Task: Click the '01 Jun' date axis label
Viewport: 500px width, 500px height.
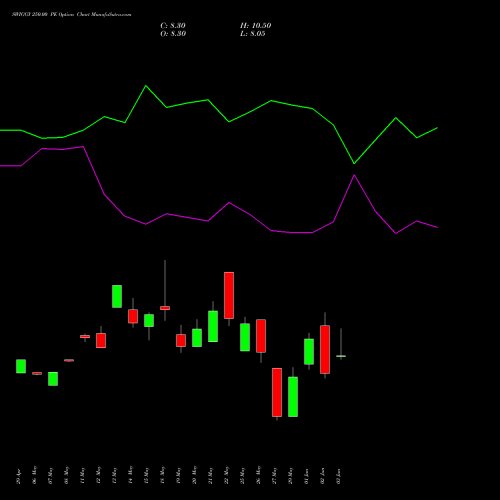Action: 306,476
